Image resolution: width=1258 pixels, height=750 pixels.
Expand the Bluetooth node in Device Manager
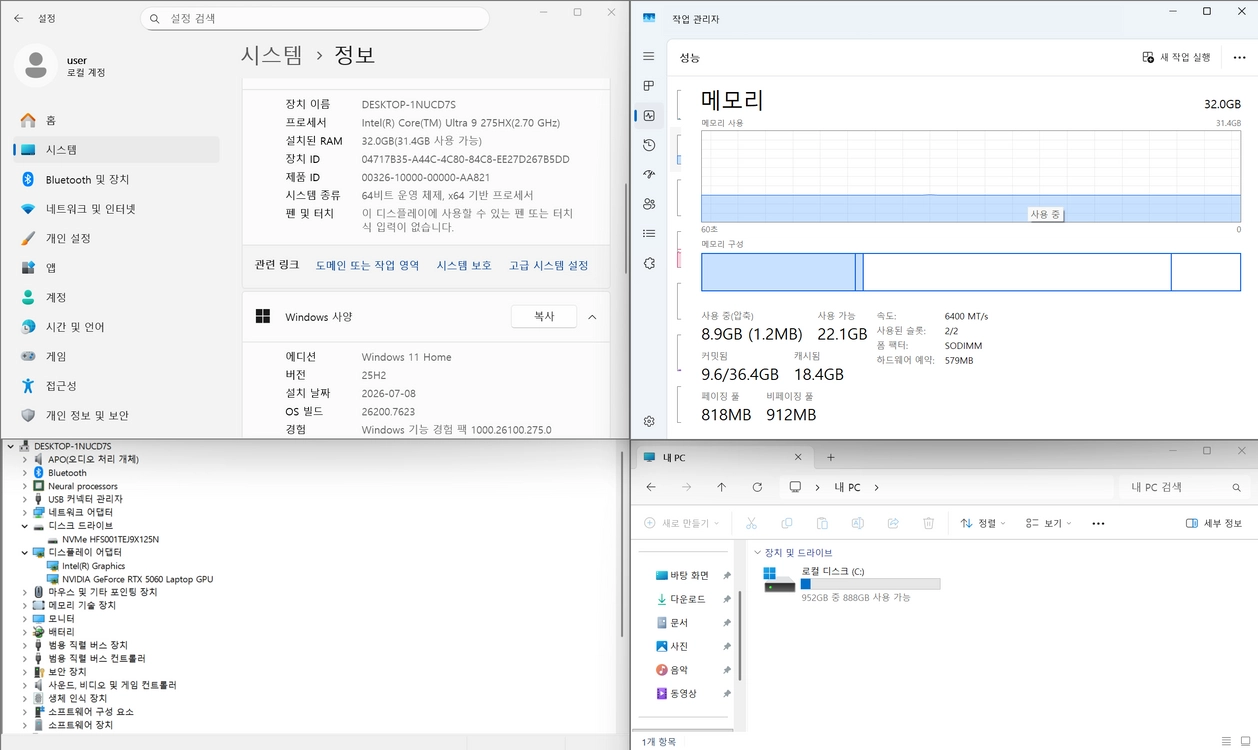25,473
